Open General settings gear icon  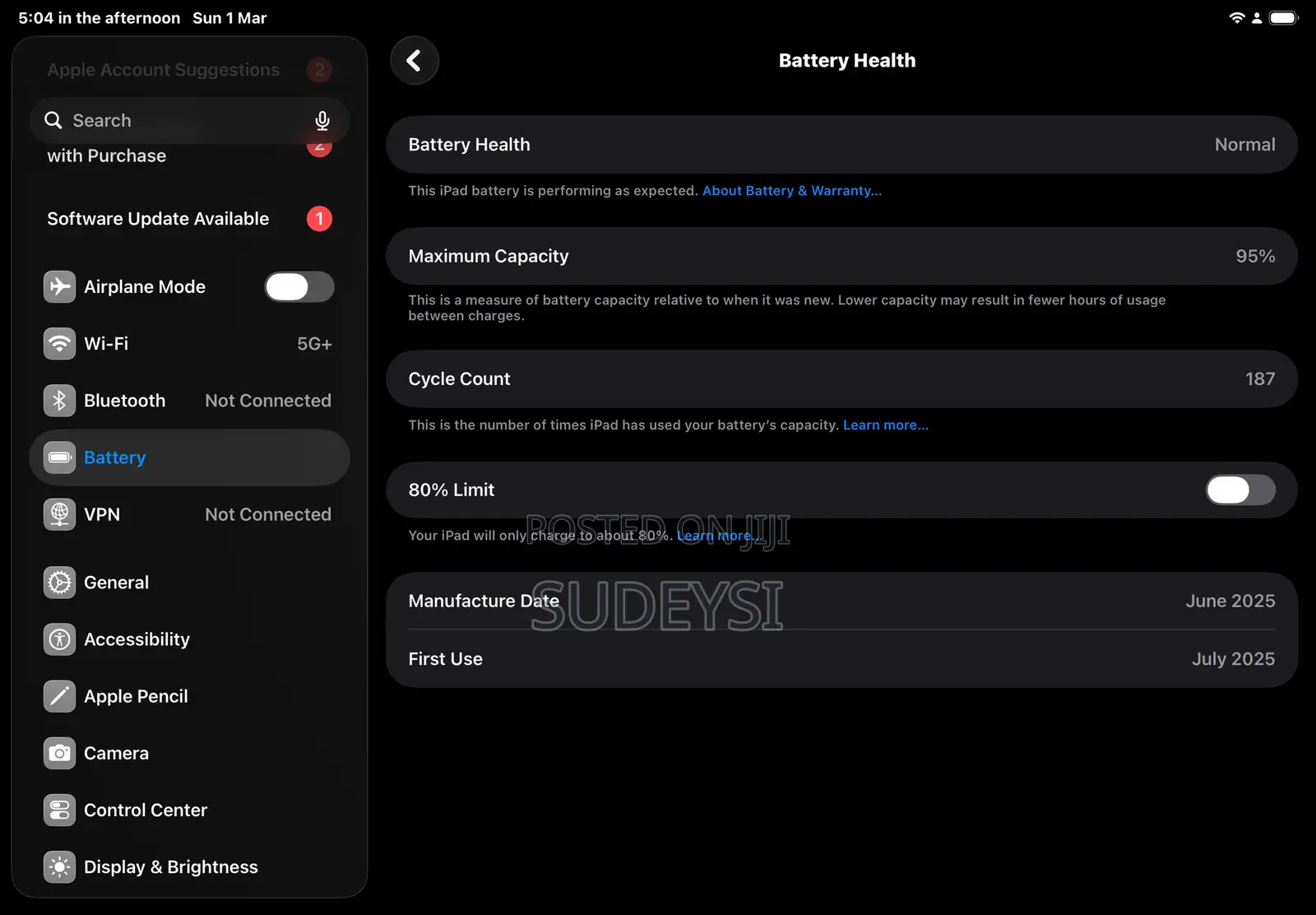59,583
